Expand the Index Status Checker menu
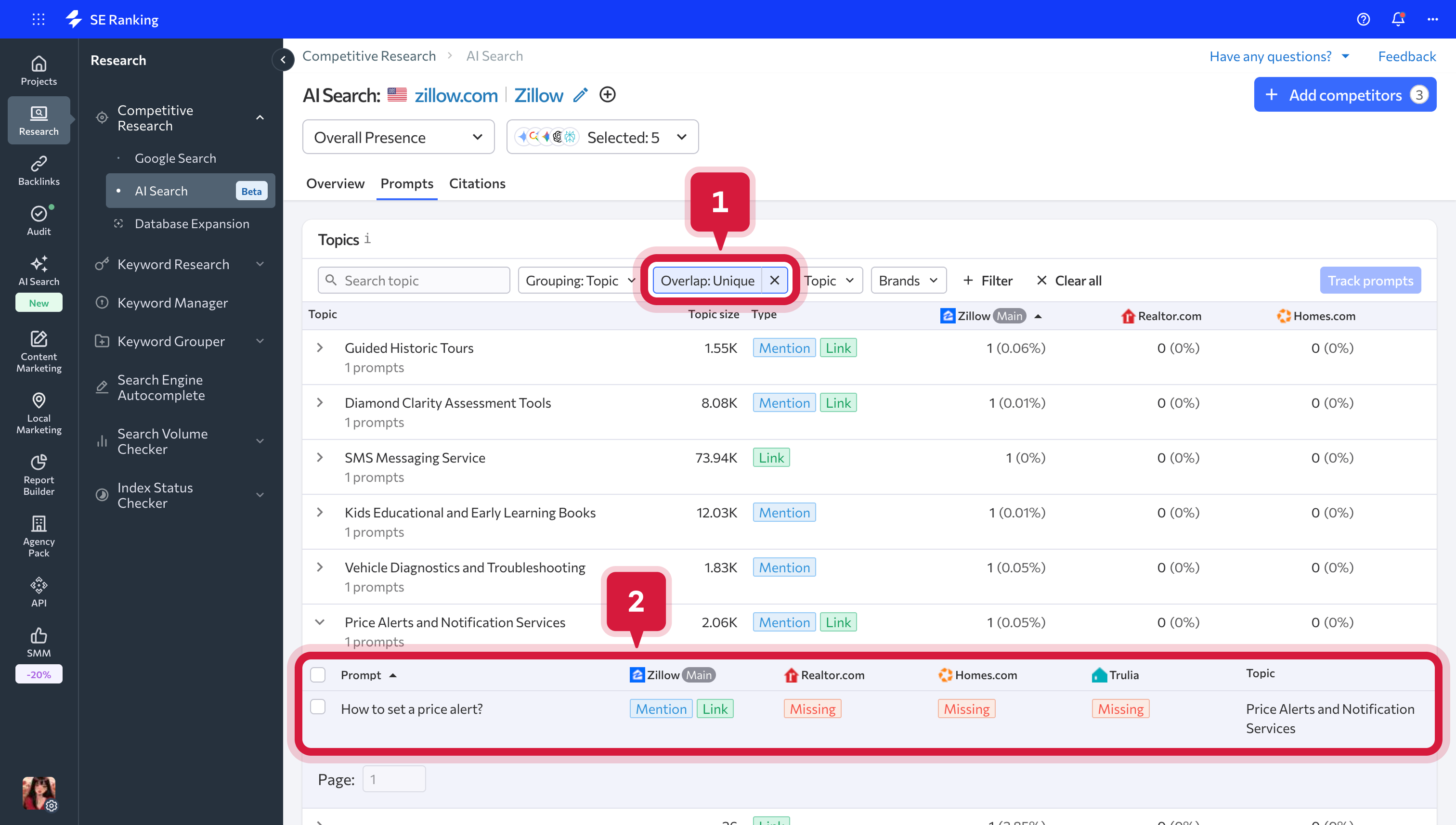1456x825 pixels. click(260, 495)
